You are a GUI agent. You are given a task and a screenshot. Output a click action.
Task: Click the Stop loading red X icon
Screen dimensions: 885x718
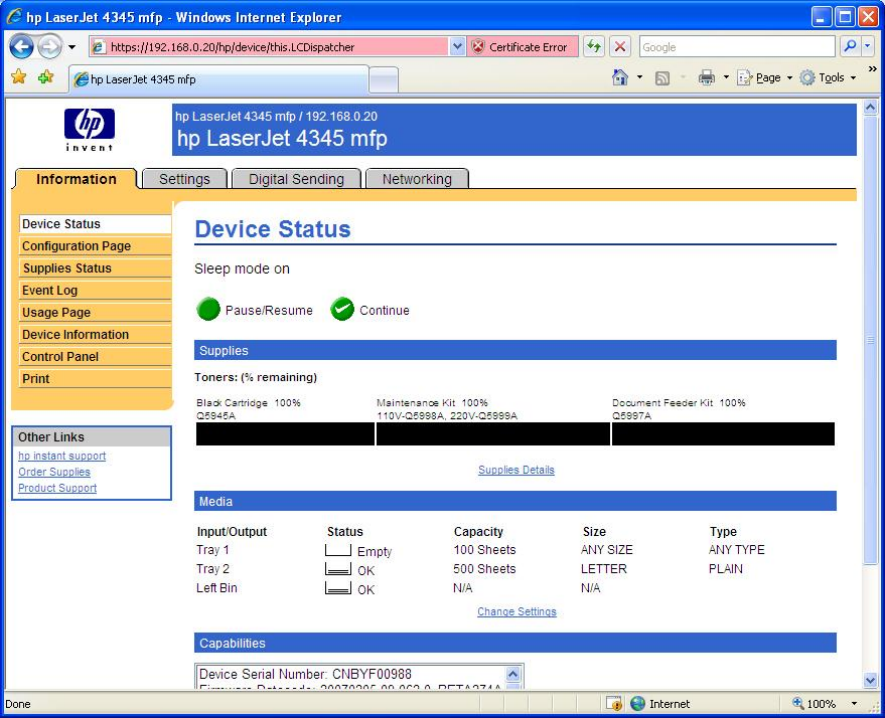620,46
